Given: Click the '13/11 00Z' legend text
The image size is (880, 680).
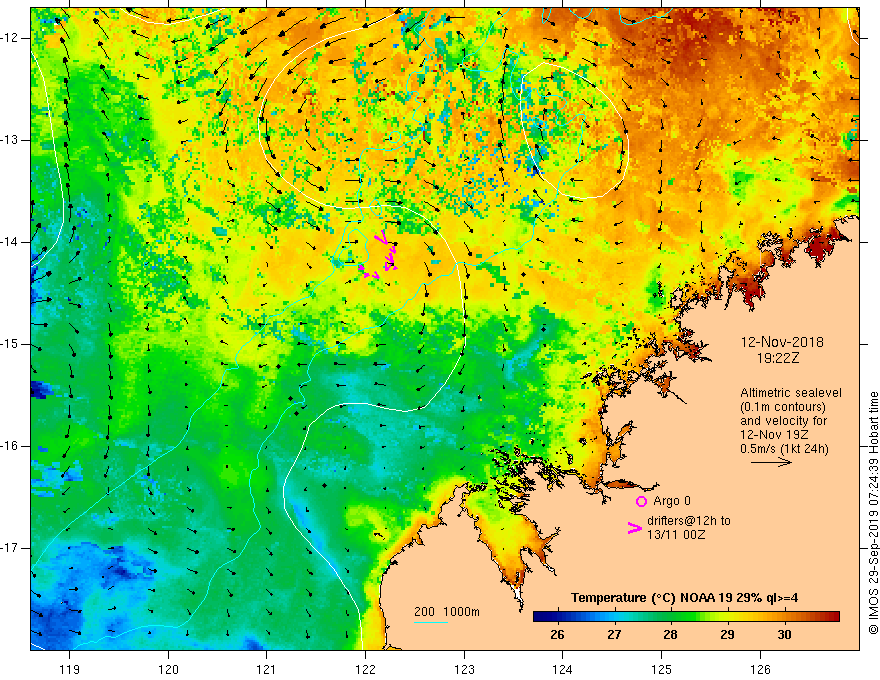Looking at the screenshot, I should 676,535.
